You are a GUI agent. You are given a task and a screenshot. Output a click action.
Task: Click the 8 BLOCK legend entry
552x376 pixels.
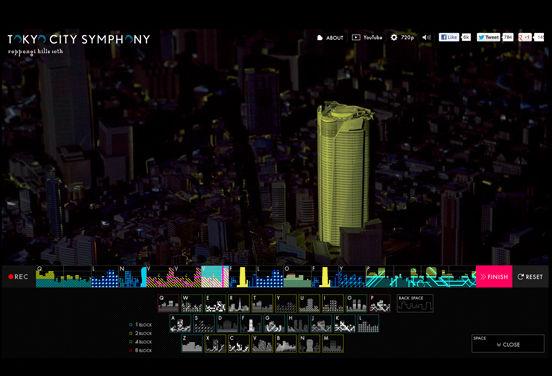[x=140, y=350]
